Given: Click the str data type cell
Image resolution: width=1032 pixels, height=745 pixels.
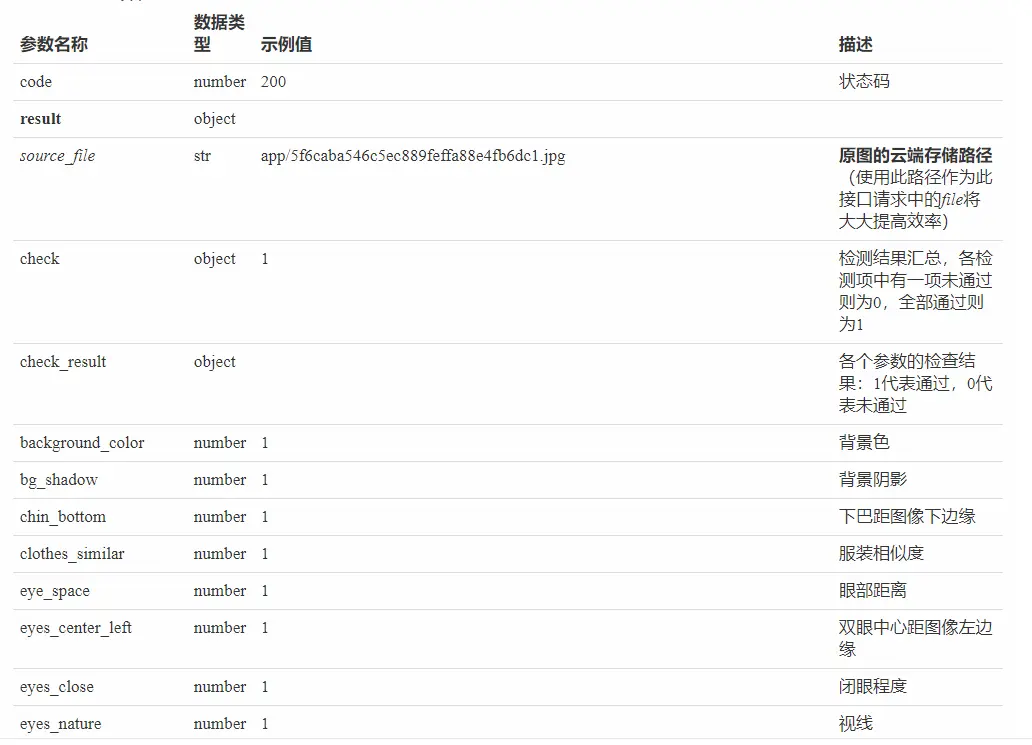Looking at the screenshot, I should point(202,156).
